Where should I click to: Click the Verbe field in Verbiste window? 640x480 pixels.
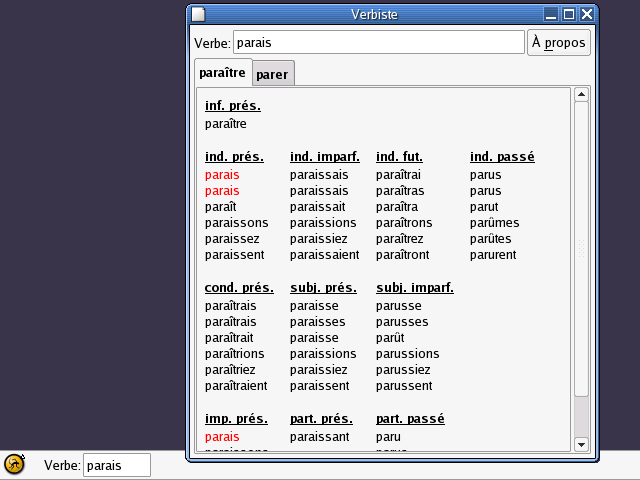click(379, 42)
